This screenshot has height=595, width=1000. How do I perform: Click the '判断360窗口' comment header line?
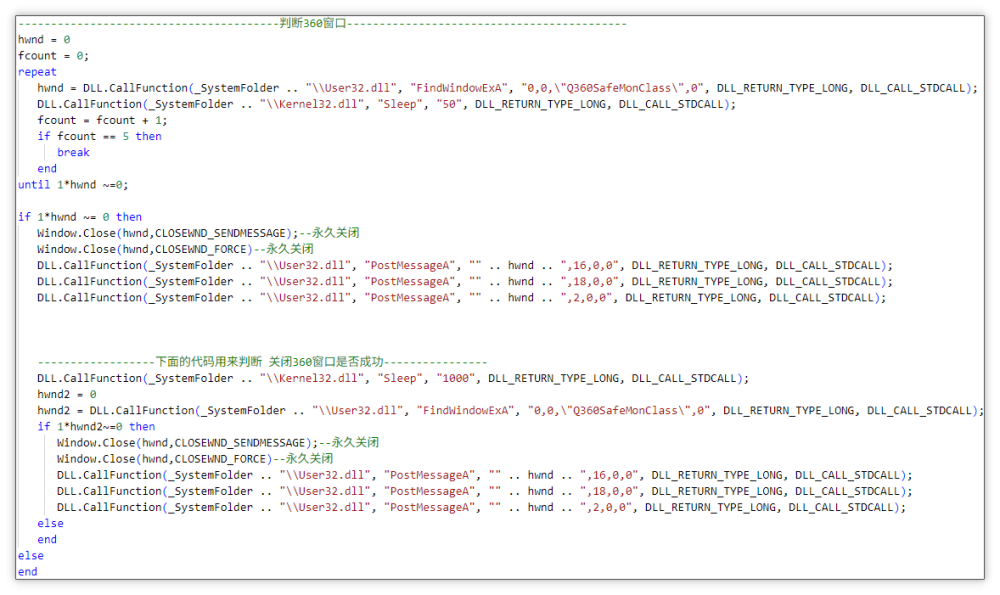(x=323, y=24)
